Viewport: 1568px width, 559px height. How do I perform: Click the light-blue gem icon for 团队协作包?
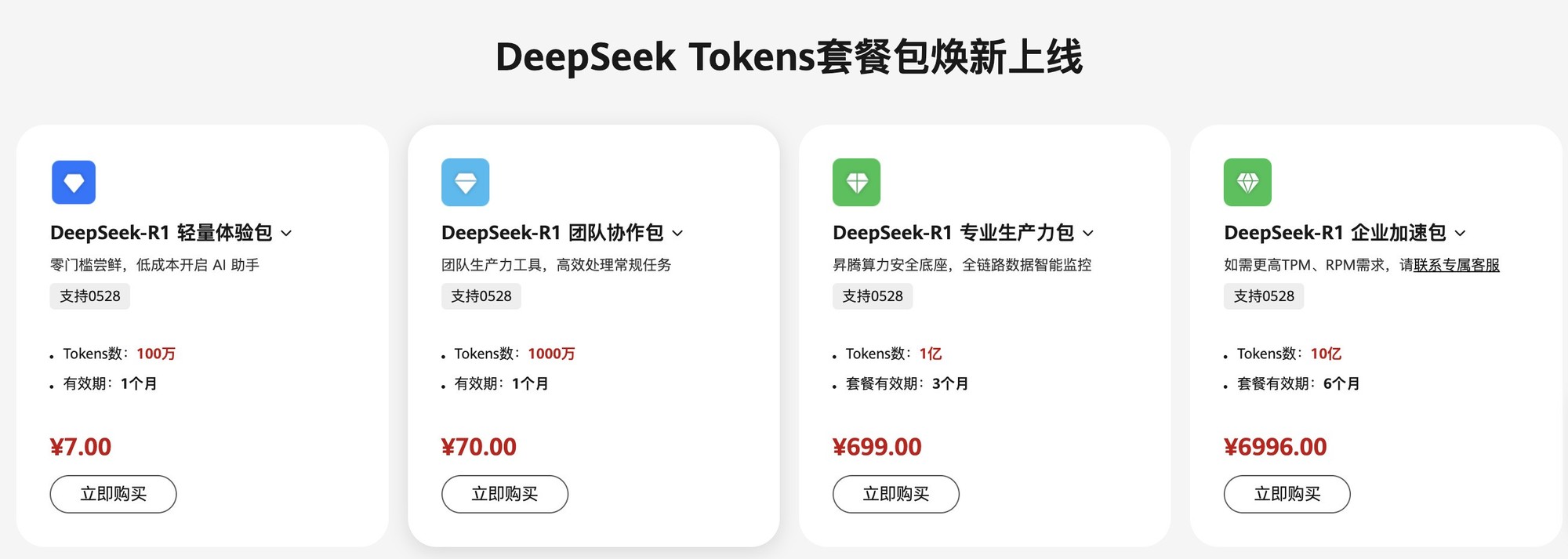click(x=465, y=183)
